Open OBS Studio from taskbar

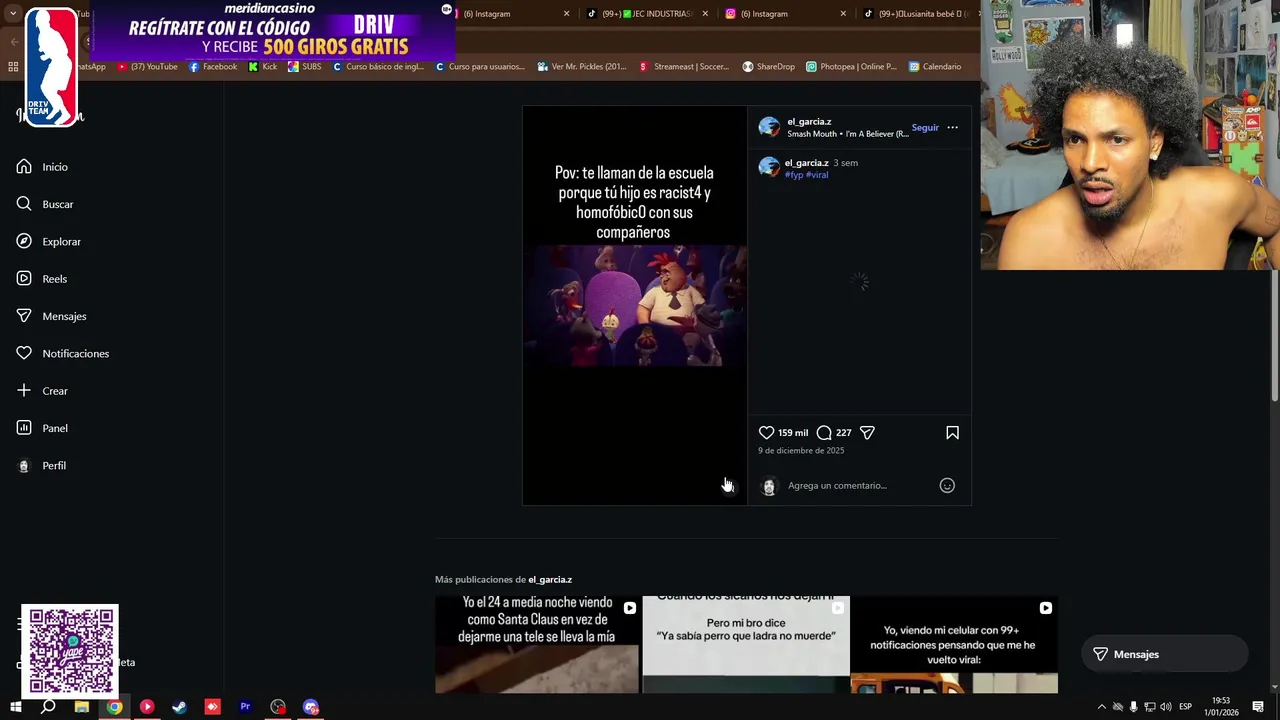[x=278, y=707]
